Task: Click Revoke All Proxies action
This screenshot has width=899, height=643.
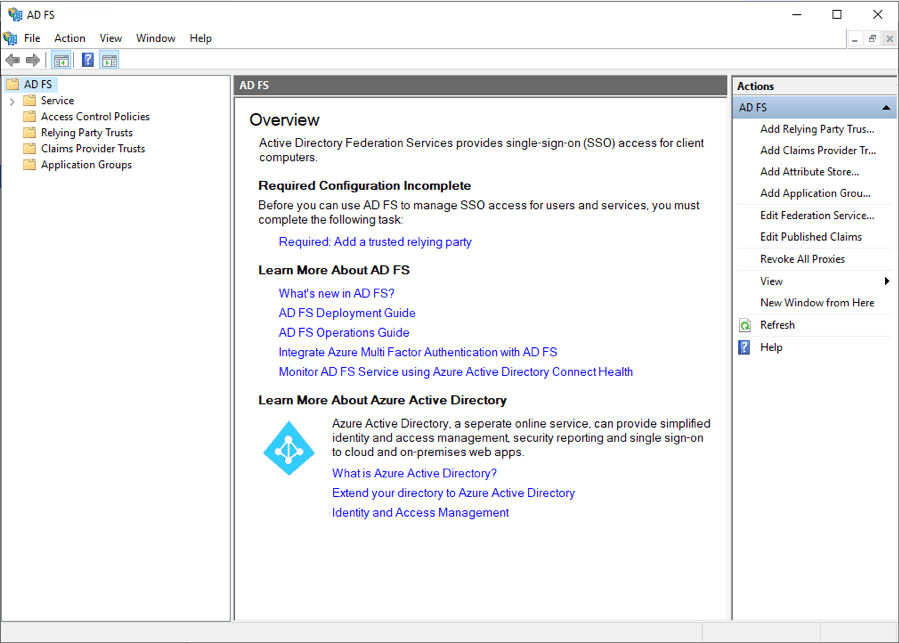Action: tap(802, 259)
